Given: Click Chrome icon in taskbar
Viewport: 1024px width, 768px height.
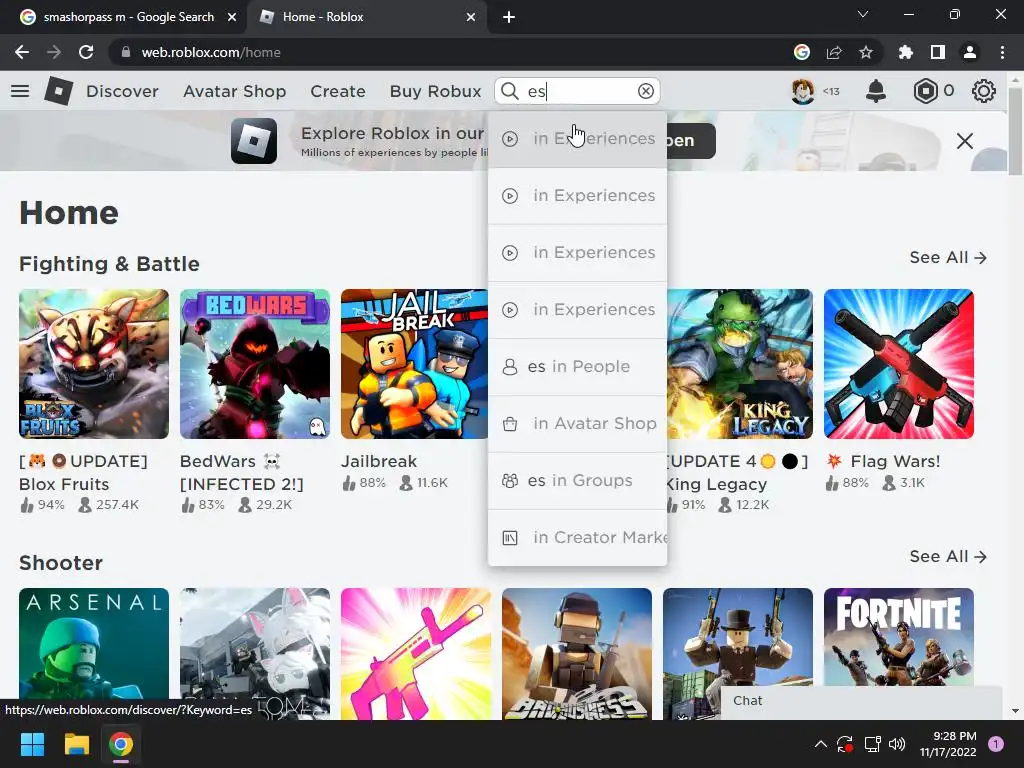Looking at the screenshot, I should [x=121, y=744].
